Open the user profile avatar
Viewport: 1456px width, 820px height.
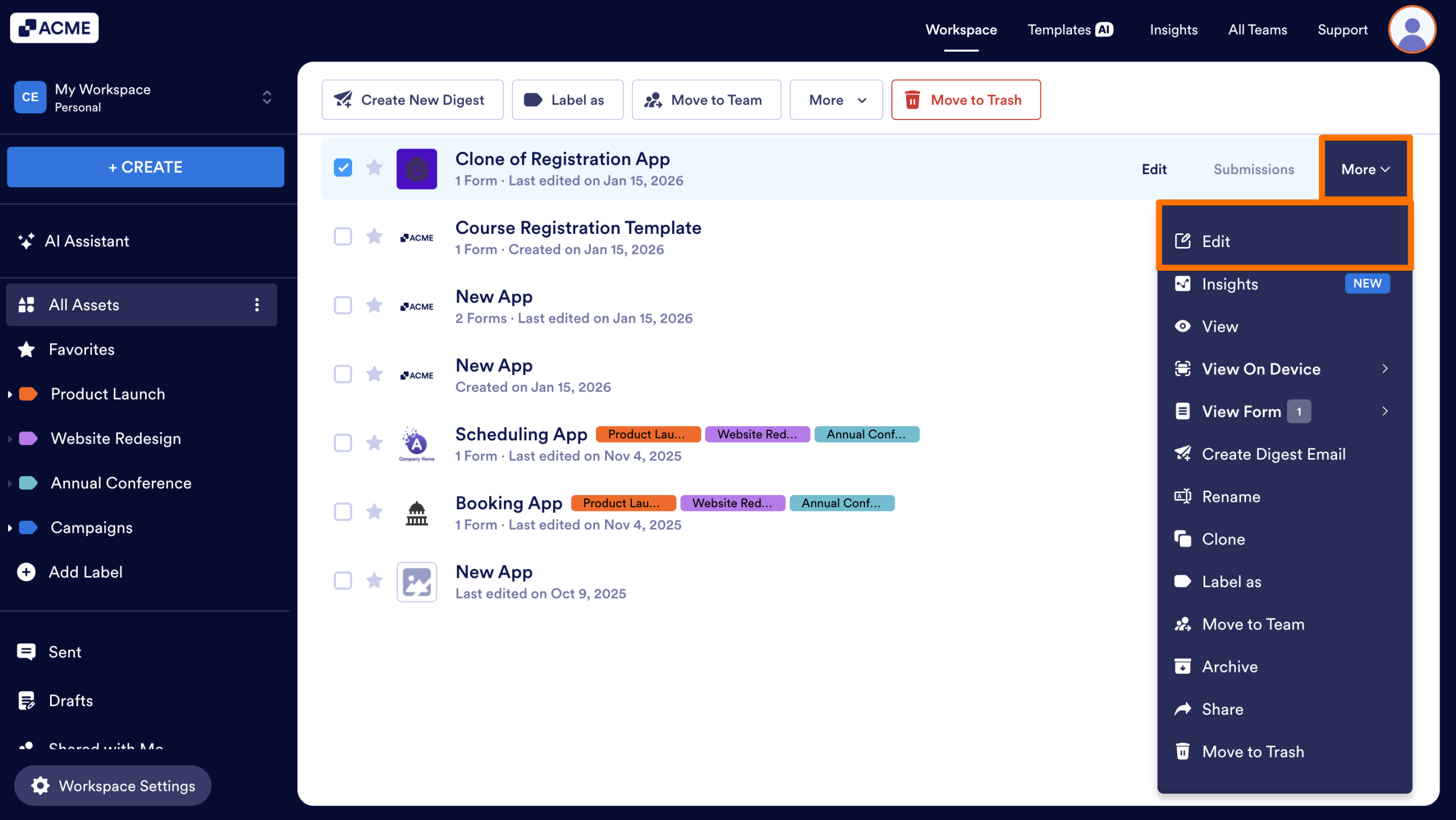[x=1412, y=30]
